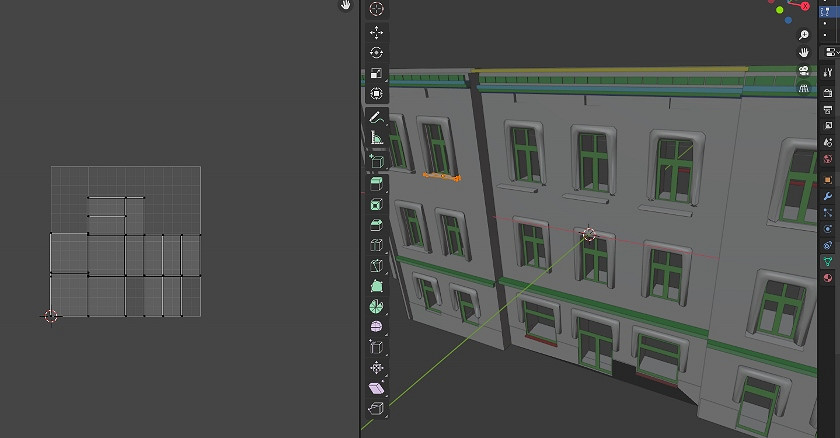Toggle camera view with camera icon
The width and height of the screenshot is (840, 438).
pyautogui.click(x=804, y=70)
